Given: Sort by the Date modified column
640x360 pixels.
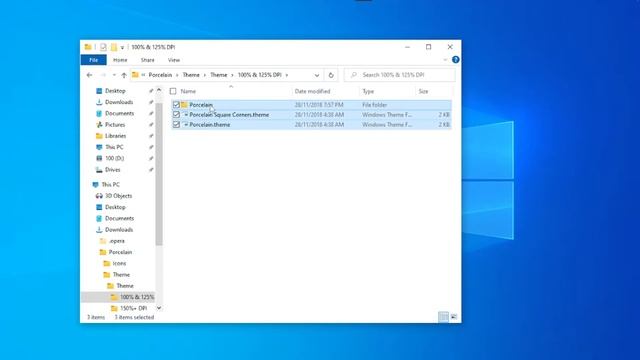Looking at the screenshot, I should (312, 91).
